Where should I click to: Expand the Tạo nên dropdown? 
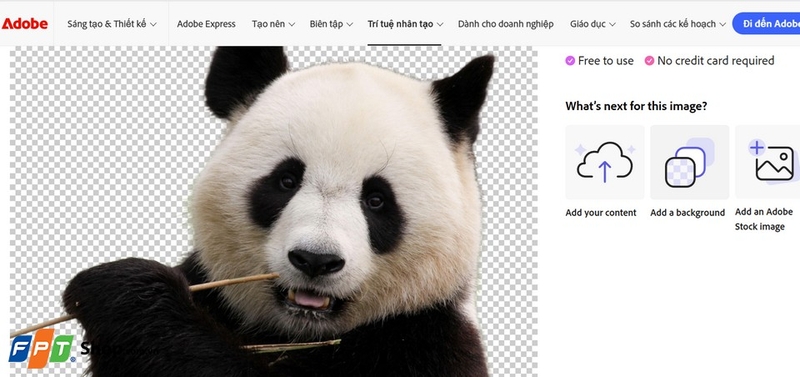tap(273, 24)
